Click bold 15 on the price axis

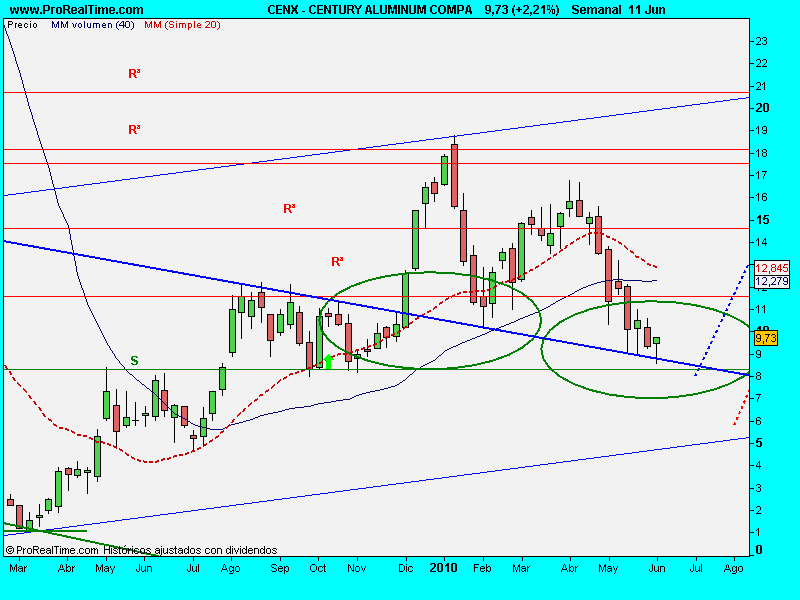point(762,220)
